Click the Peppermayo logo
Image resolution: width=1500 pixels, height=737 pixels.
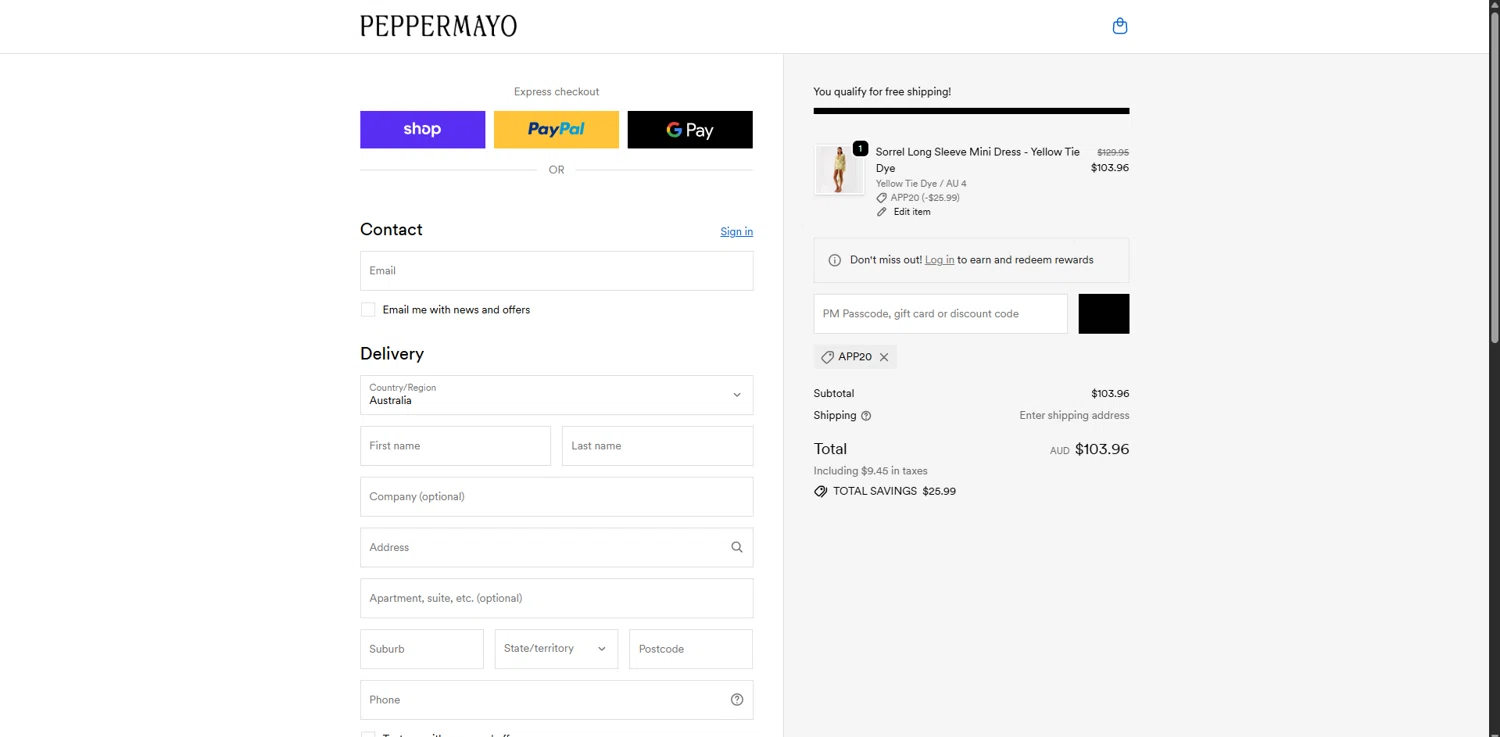pos(438,26)
